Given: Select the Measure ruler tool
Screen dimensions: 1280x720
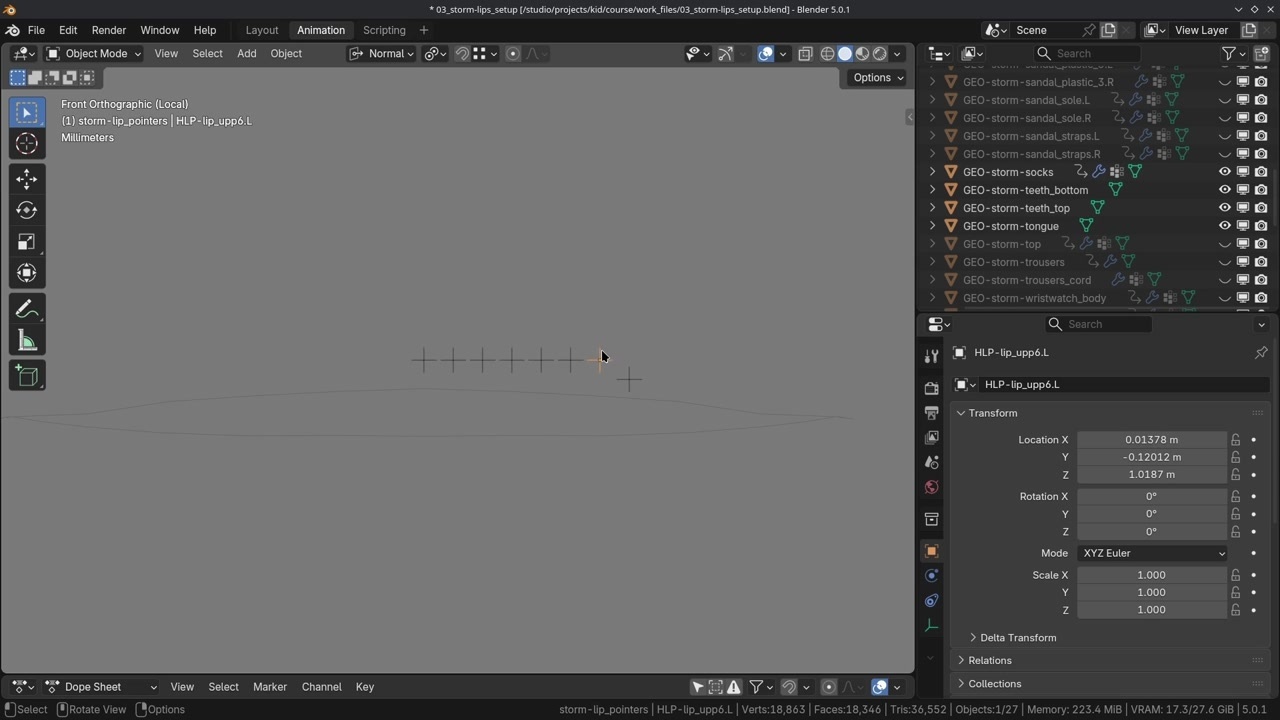Looking at the screenshot, I should pyautogui.click(x=27, y=342).
